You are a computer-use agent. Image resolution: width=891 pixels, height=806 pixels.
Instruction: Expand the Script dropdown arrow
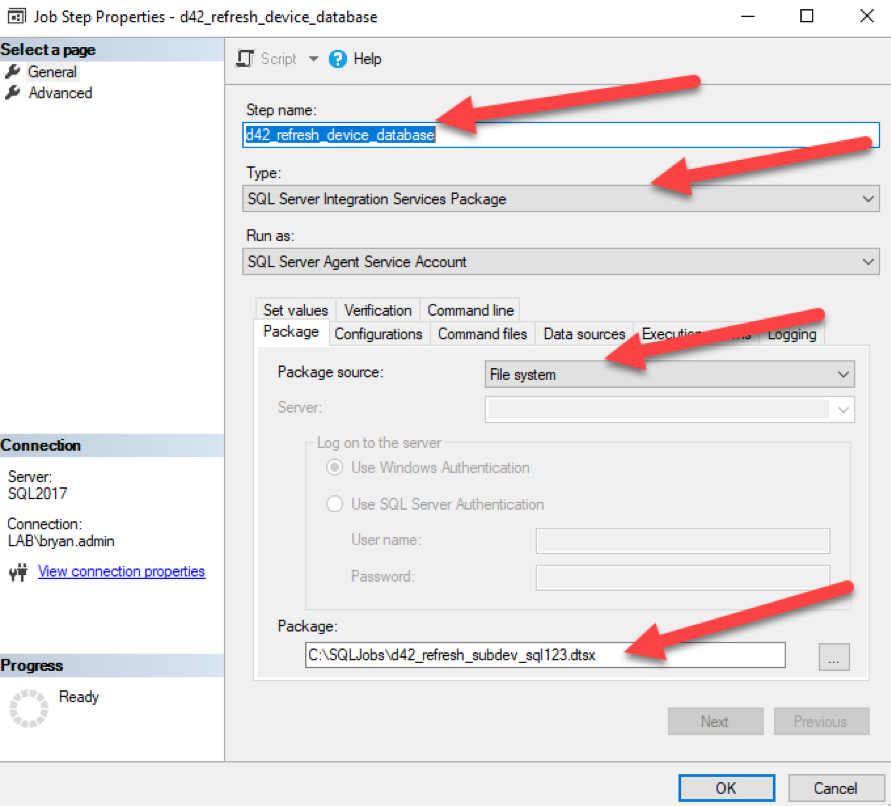point(313,59)
